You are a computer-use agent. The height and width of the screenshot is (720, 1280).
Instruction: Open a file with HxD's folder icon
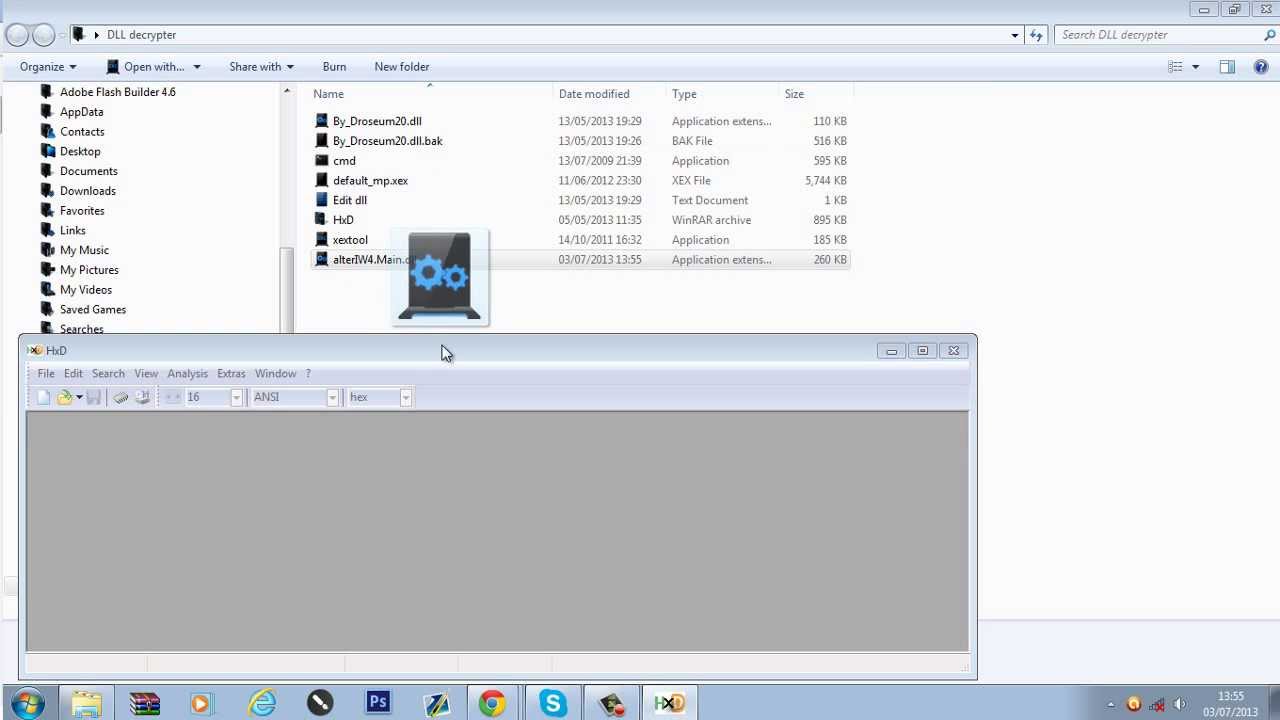pyautogui.click(x=65, y=397)
